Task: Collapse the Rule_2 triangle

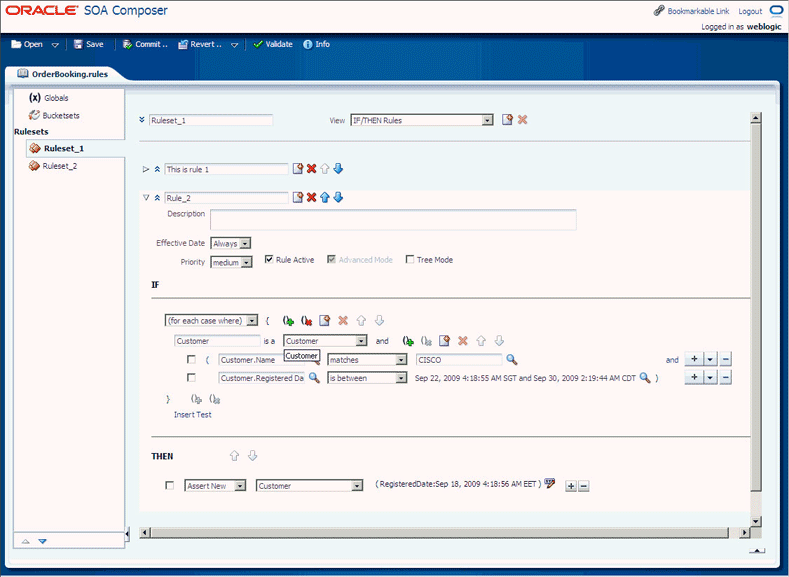Action: 146,198
